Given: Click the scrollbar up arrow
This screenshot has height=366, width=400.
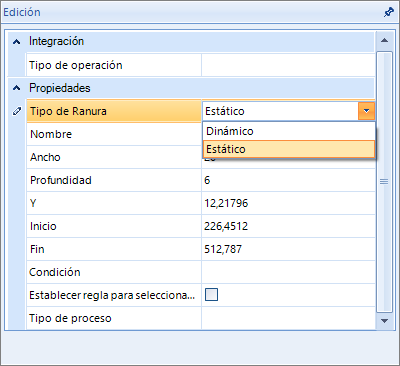Looking at the screenshot, I should [x=384, y=40].
